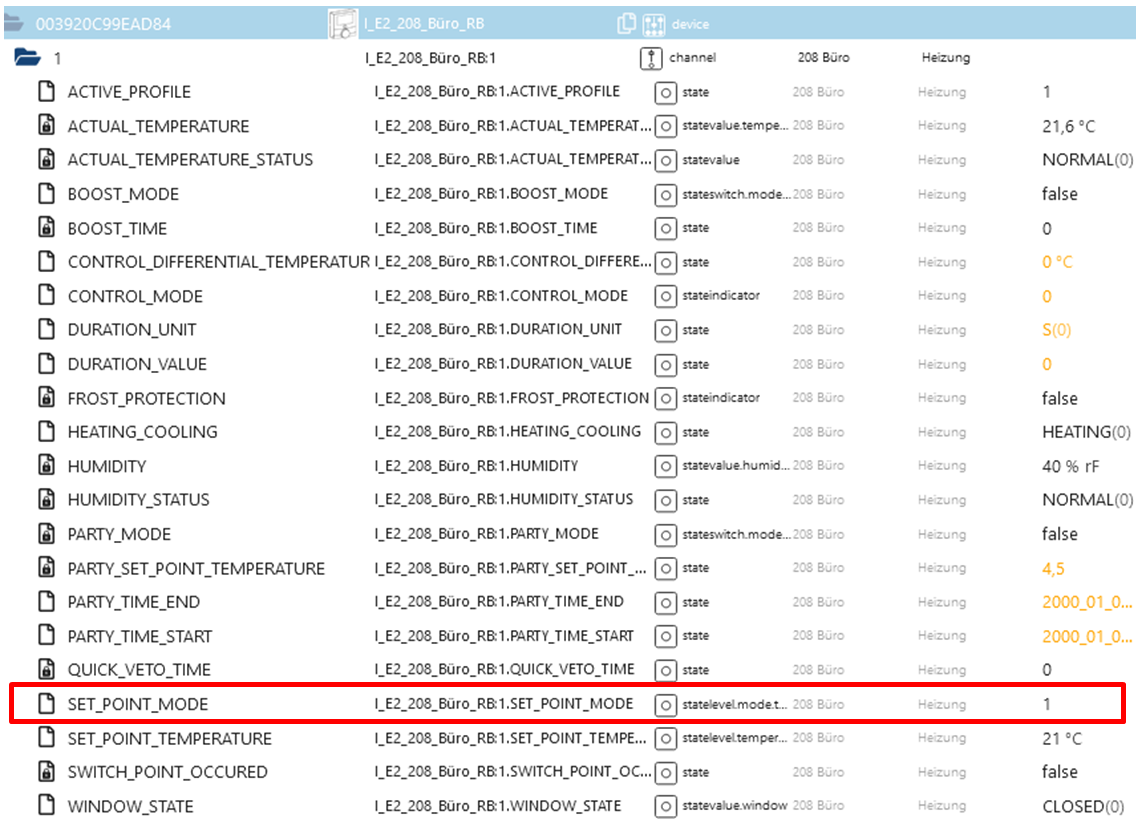
Task: Click the name I_E2_208_Büro_RB:1.QUICK_VETO_TIME
Action: coord(504,670)
